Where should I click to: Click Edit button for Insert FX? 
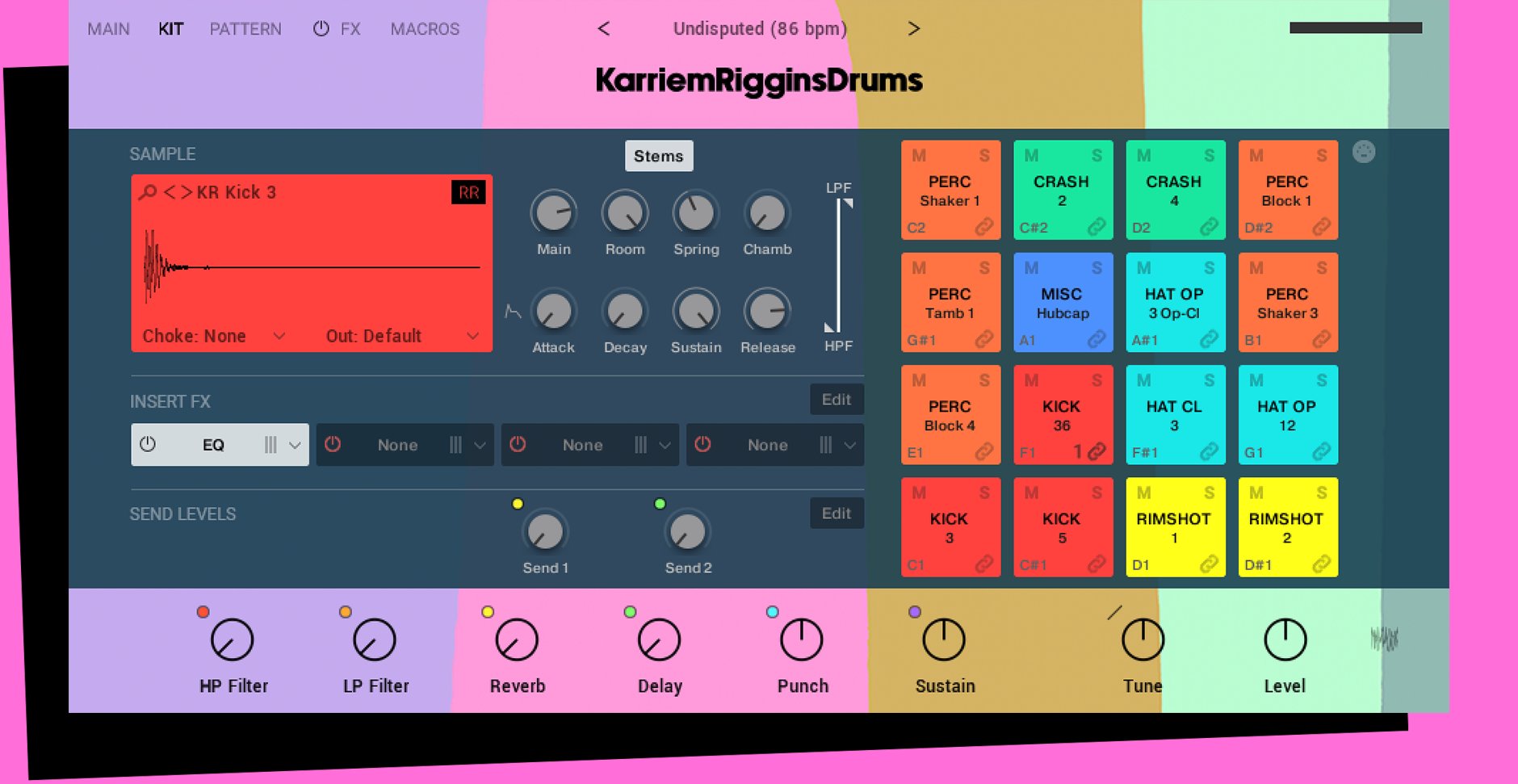point(836,400)
